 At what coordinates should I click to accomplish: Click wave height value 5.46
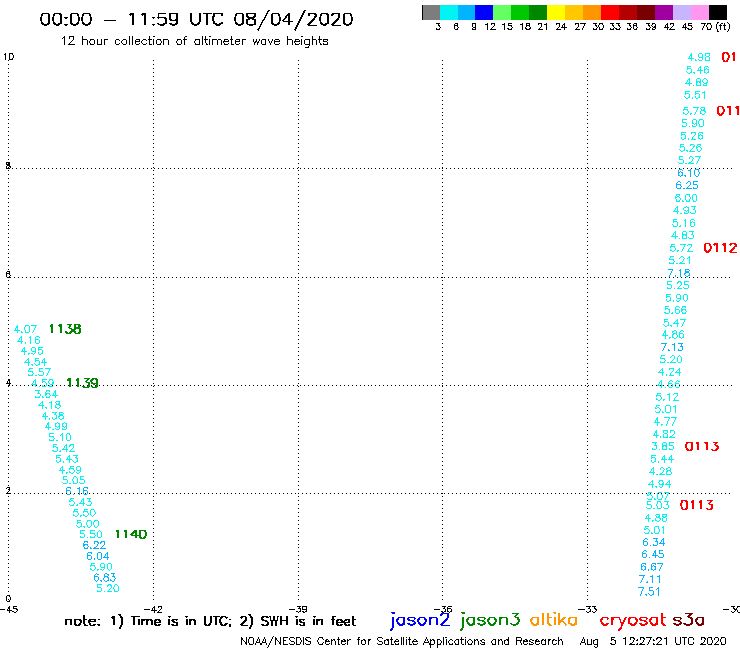(x=698, y=70)
